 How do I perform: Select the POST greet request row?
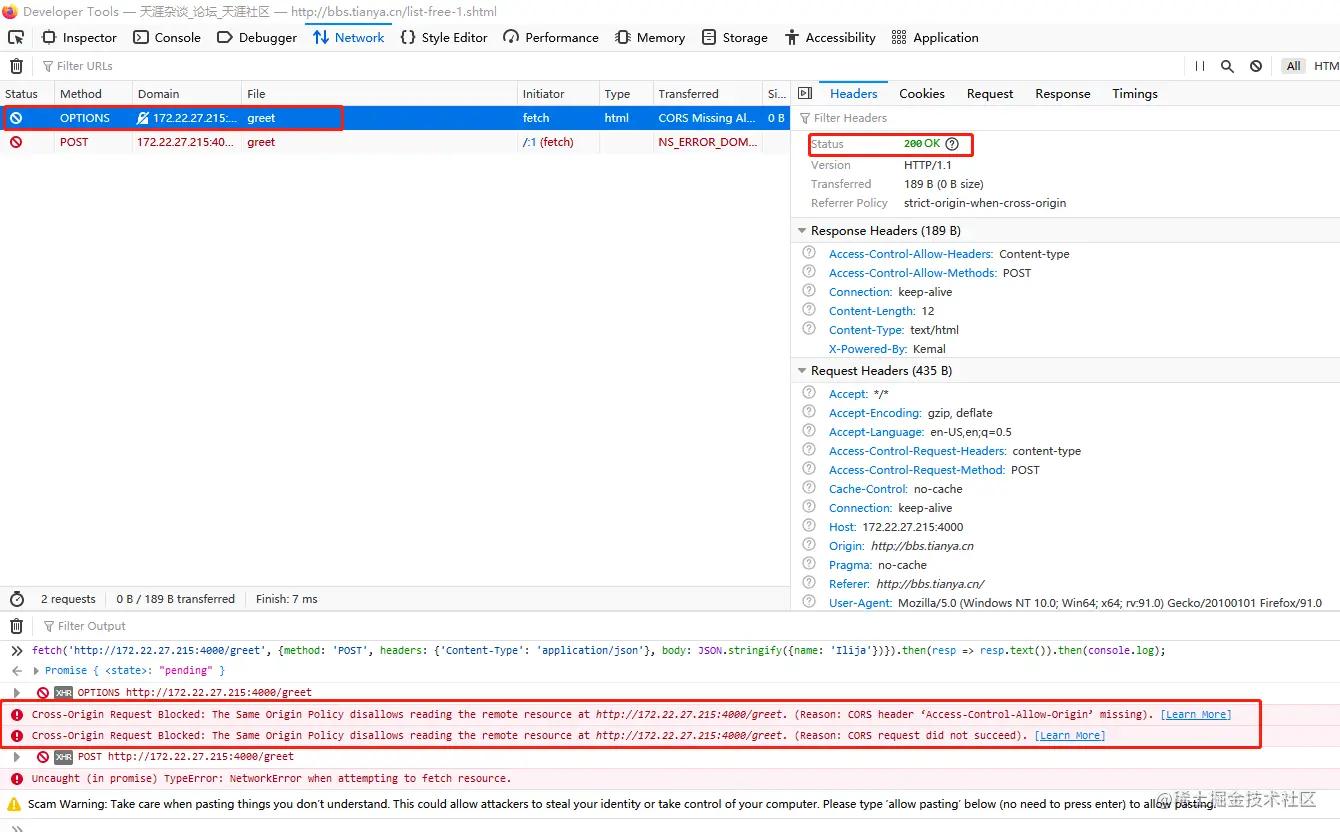pyautogui.click(x=260, y=142)
